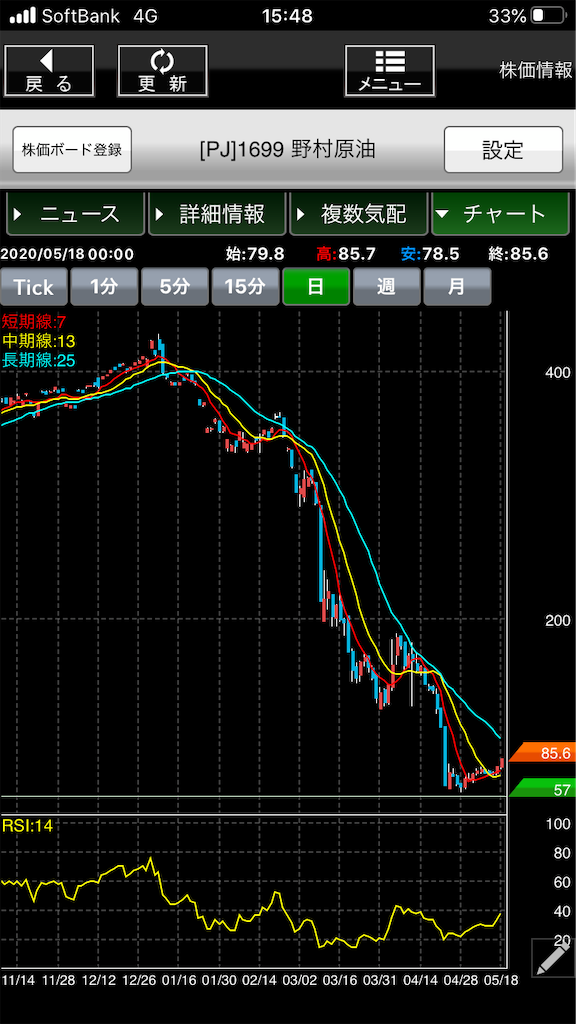This screenshot has width=576, height=1024.
Task: Open the メニュー menu button
Action: coord(390,71)
